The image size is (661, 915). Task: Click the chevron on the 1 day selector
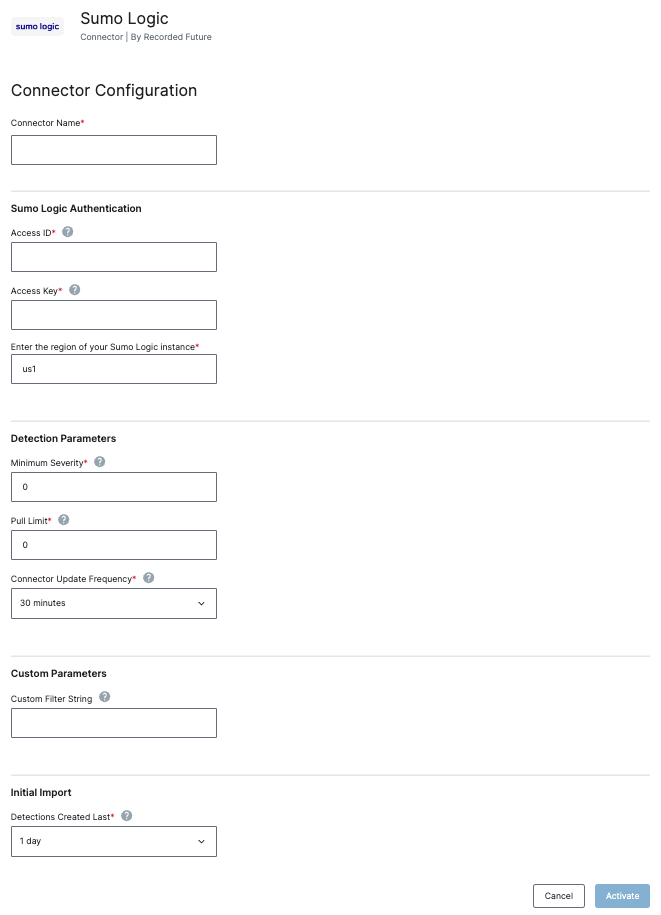point(201,841)
